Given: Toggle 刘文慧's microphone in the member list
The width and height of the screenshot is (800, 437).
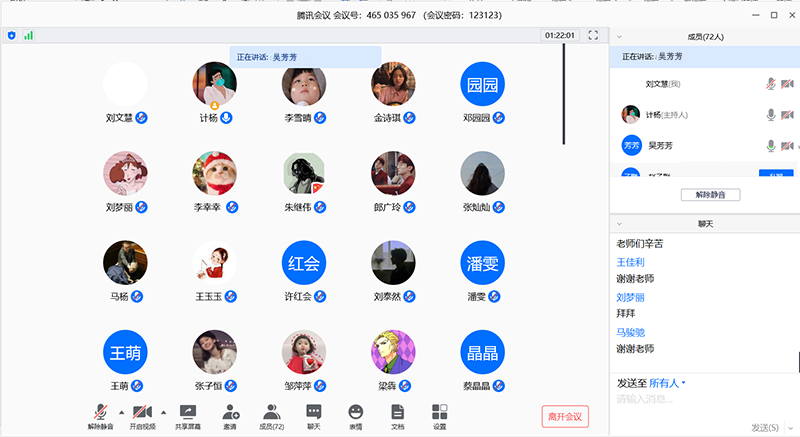Looking at the screenshot, I should coord(770,85).
